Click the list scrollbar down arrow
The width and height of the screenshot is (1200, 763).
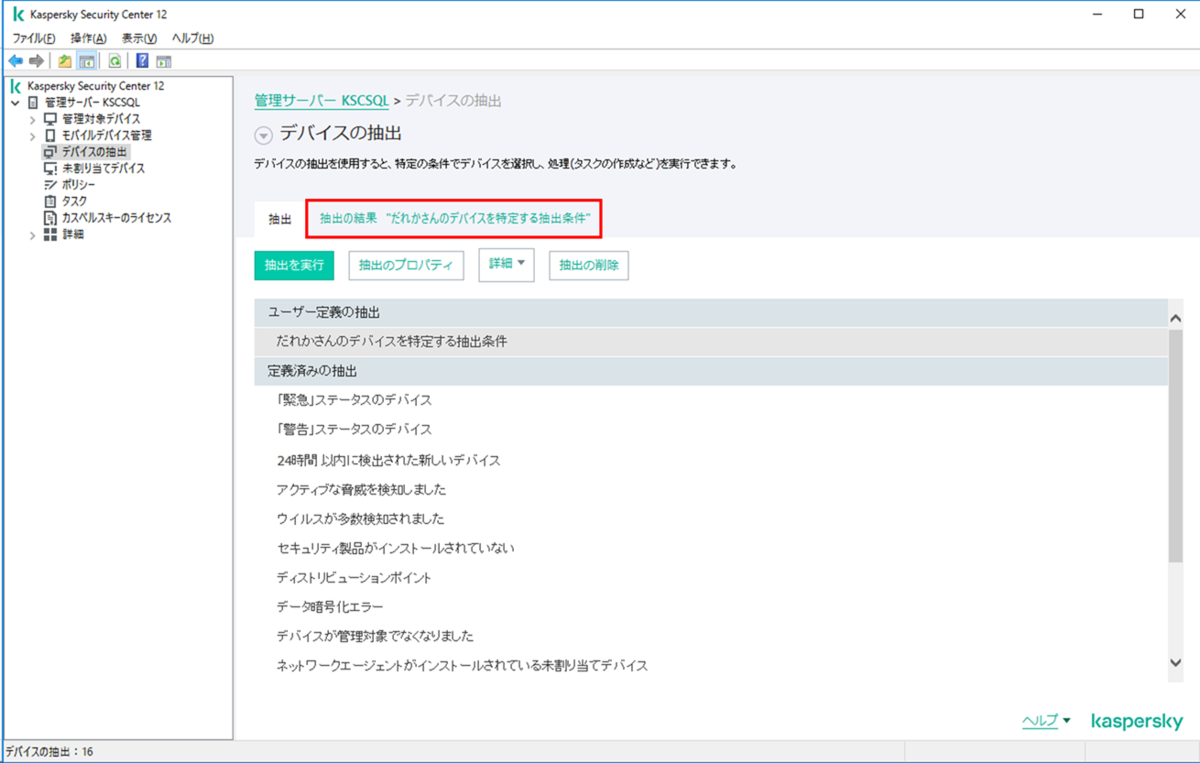[x=1175, y=663]
